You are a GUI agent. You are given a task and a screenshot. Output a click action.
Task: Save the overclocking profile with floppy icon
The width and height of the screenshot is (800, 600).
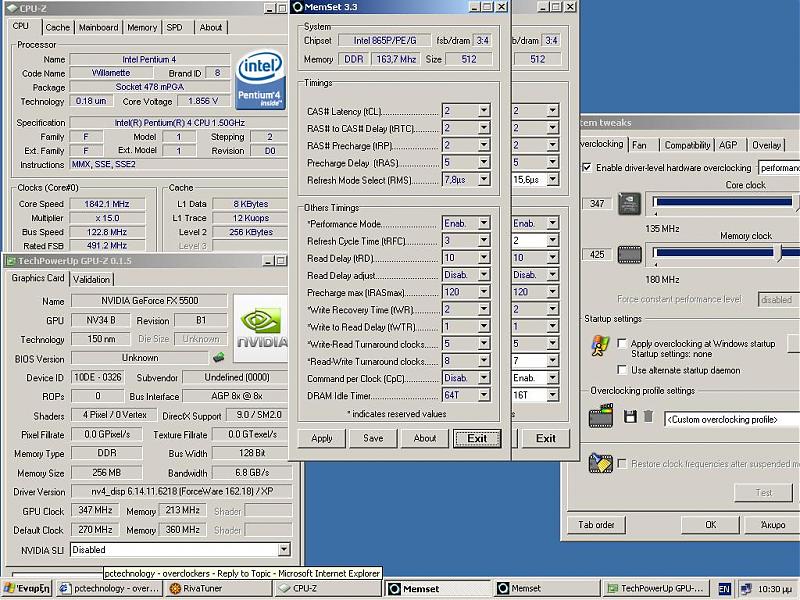(x=630, y=416)
